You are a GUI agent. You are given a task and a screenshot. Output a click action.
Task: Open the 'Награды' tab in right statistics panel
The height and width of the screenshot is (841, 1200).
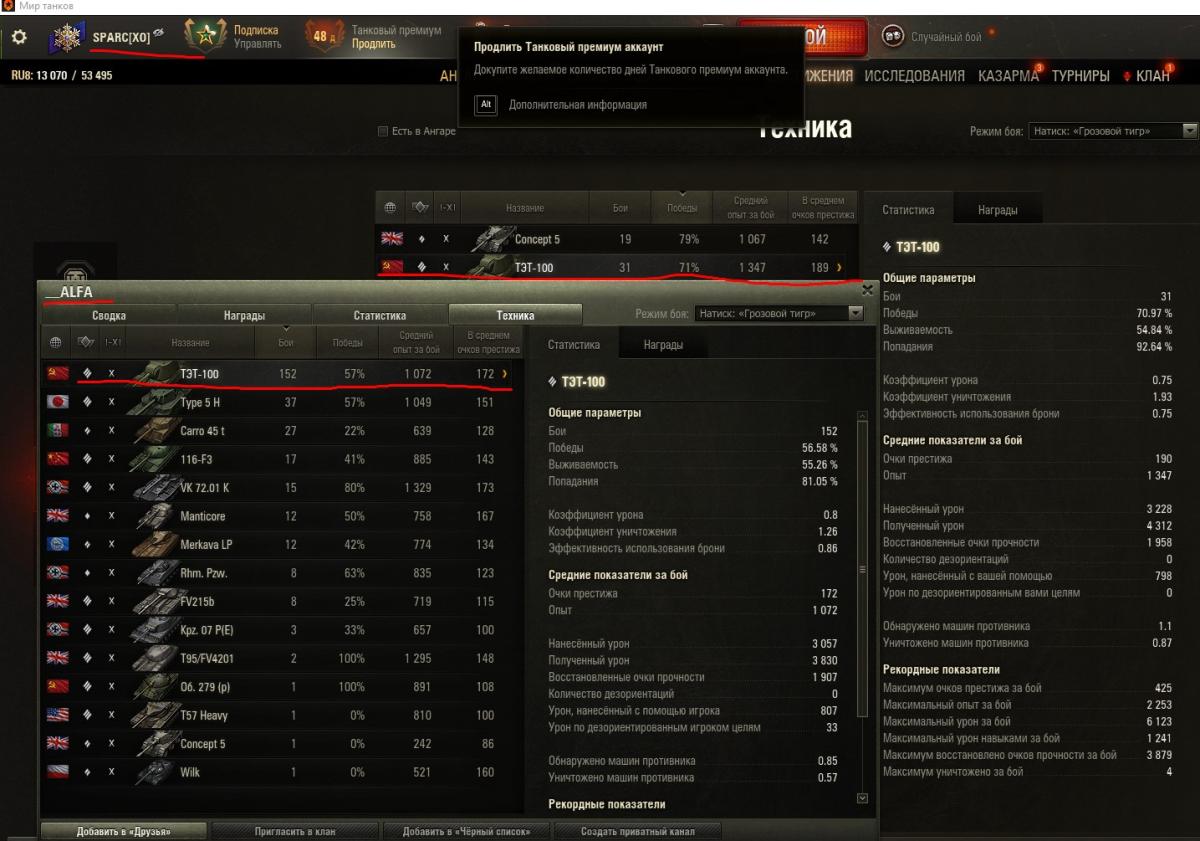pos(997,211)
